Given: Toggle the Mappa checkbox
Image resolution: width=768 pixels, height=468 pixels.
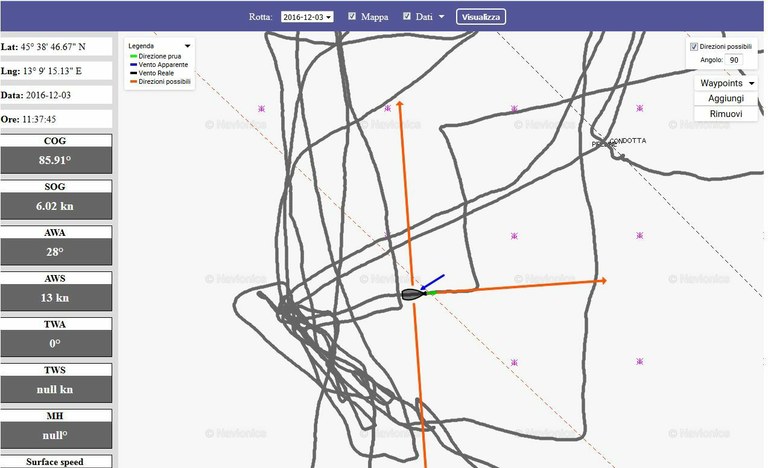Looking at the screenshot, I should click(x=352, y=16).
